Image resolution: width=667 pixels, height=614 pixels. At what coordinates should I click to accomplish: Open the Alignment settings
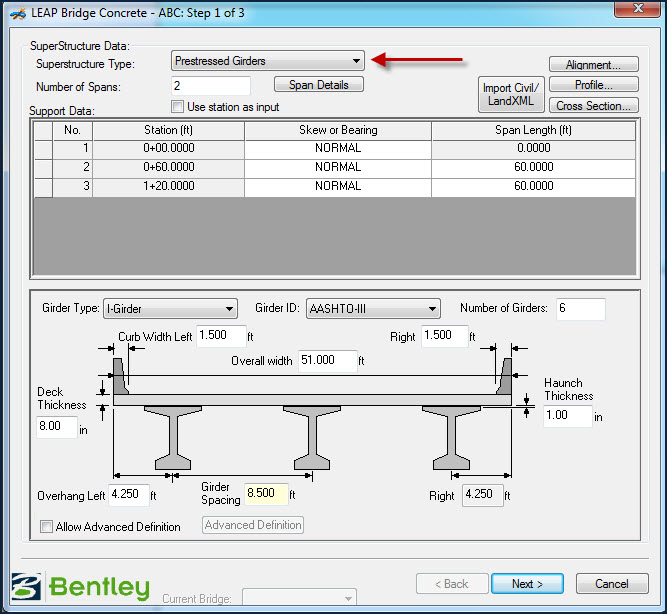point(594,65)
